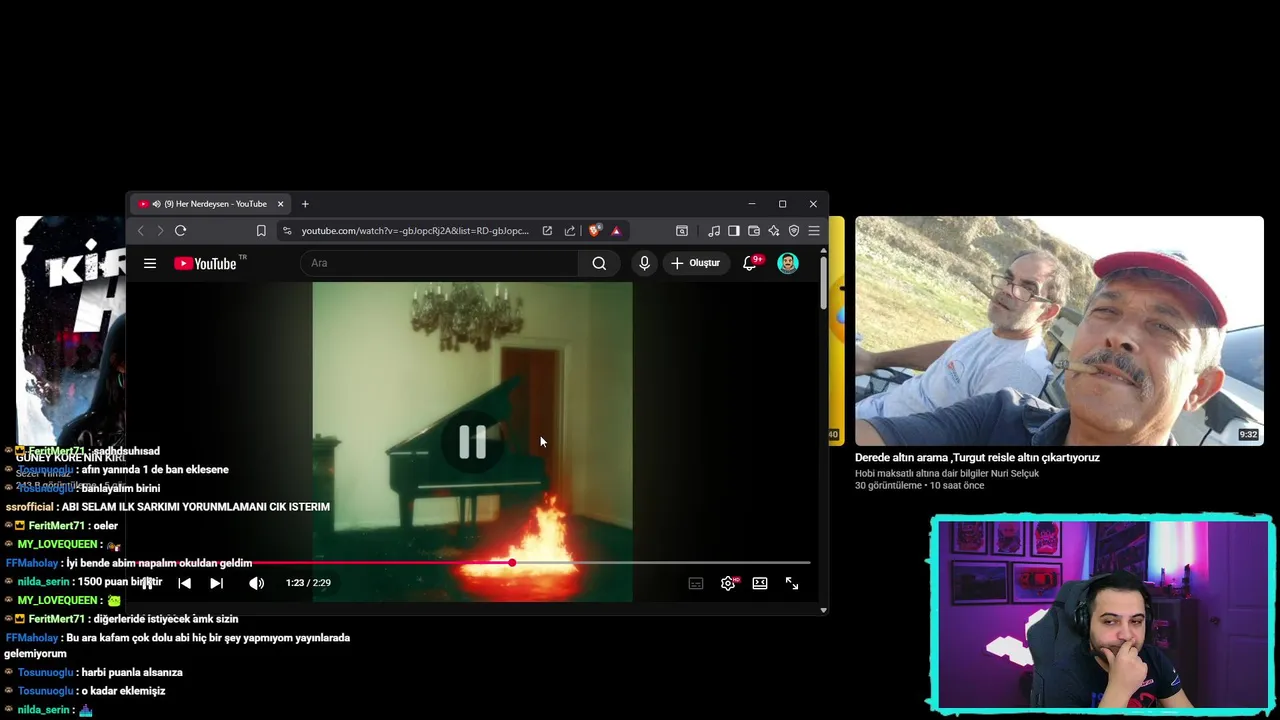Click the open-in-app icon in address bar

click(x=547, y=231)
